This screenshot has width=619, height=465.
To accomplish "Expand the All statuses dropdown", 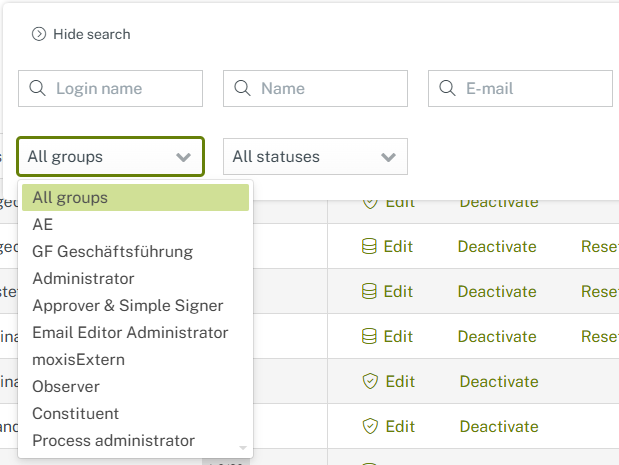I will 315,157.
